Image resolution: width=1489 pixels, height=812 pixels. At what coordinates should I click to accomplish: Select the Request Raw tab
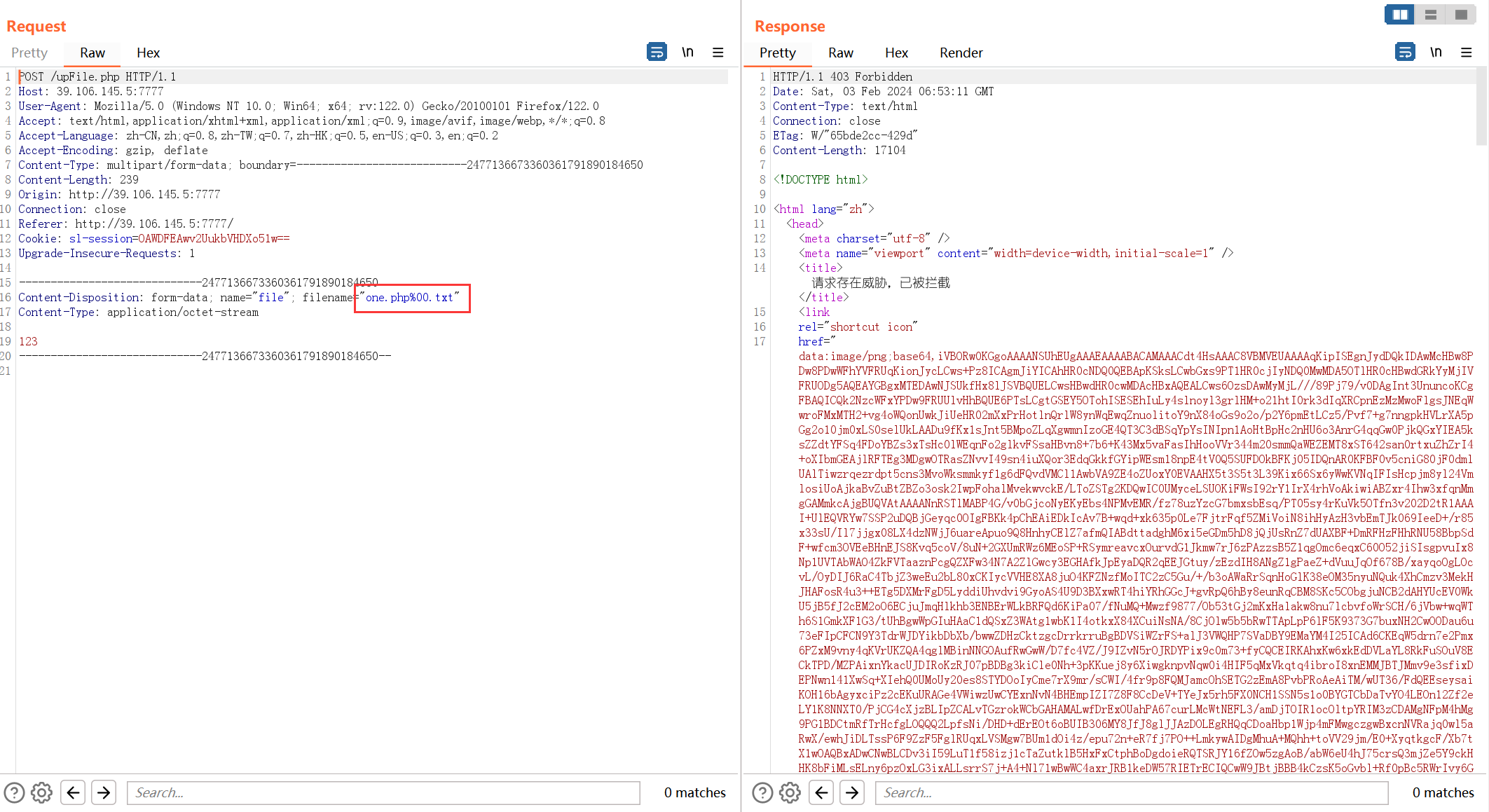coord(92,53)
